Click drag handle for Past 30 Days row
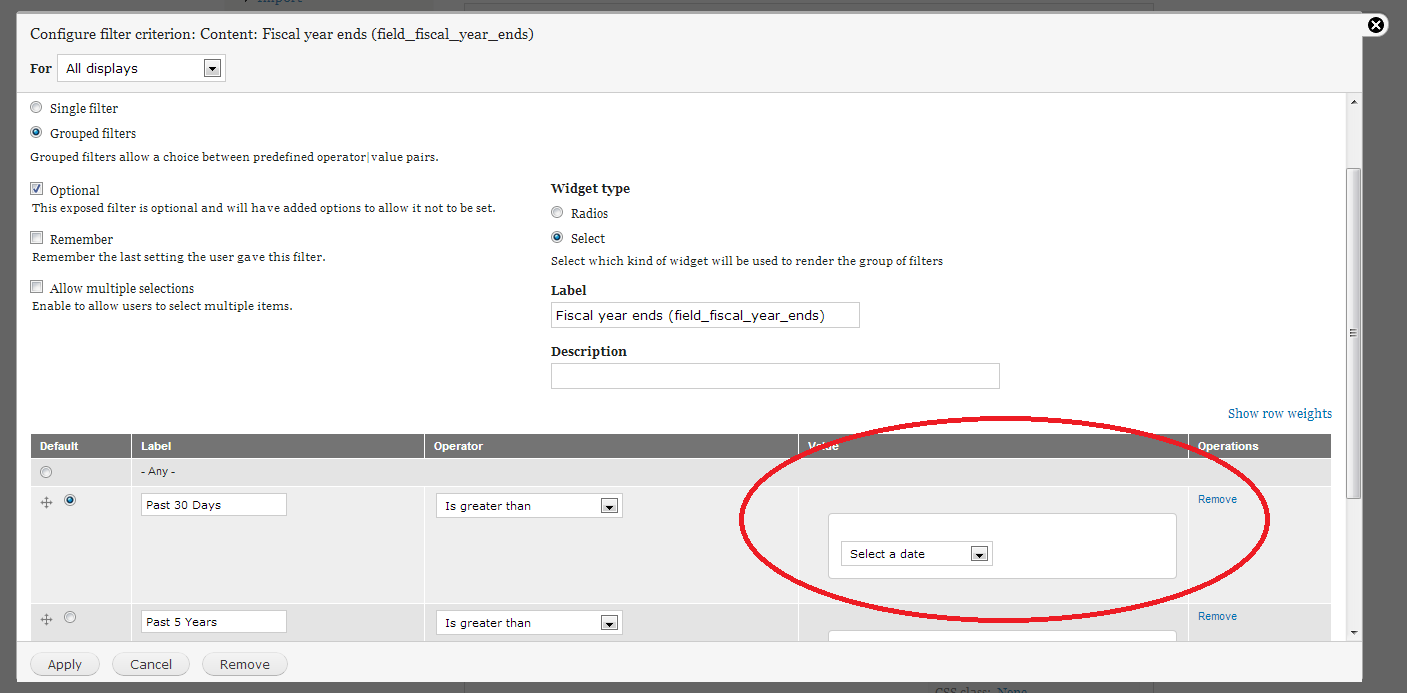Screen dimensions: 1407x693 (46, 503)
